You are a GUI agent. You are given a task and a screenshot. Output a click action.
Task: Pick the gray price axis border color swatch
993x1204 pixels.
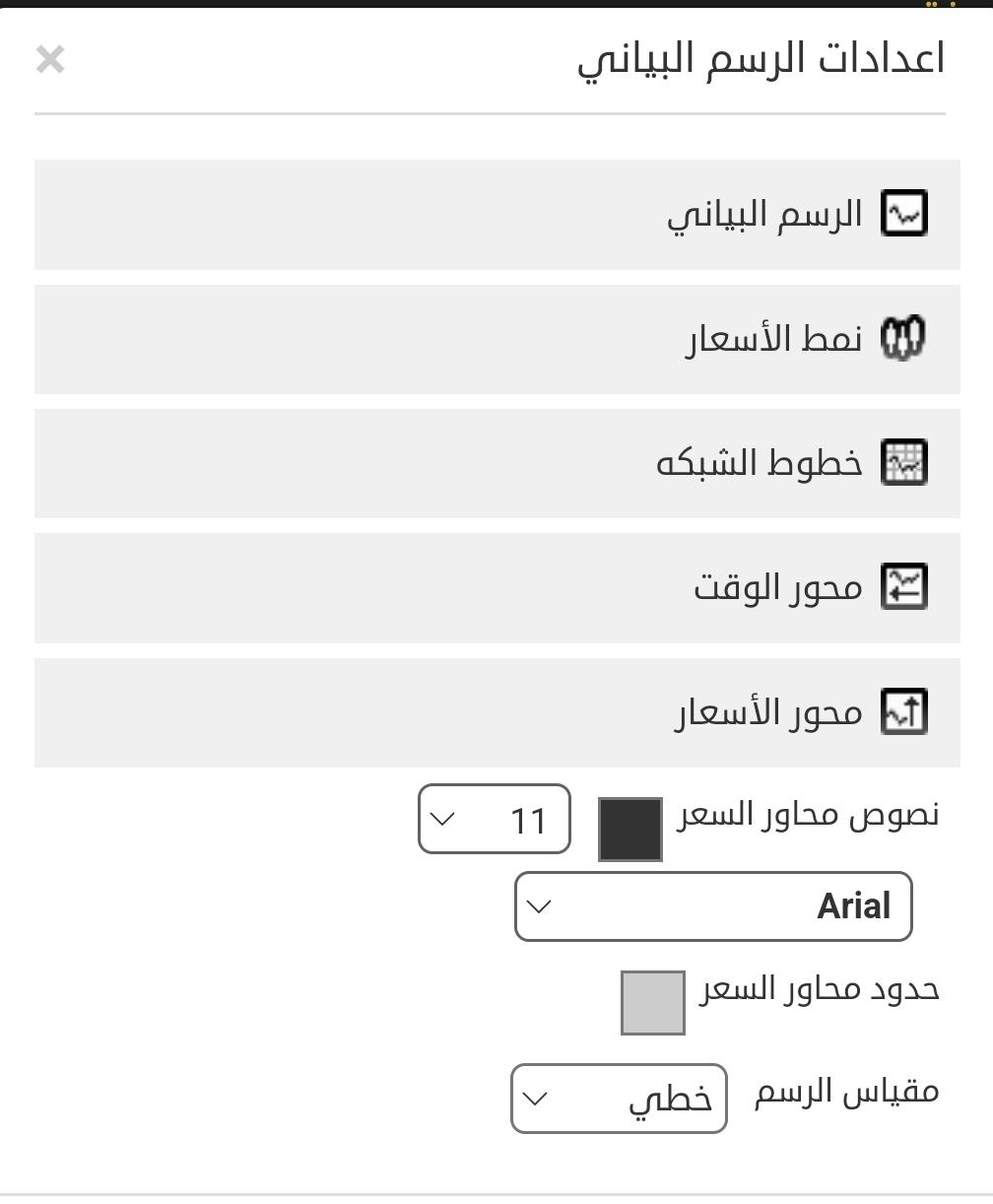coord(653,1003)
